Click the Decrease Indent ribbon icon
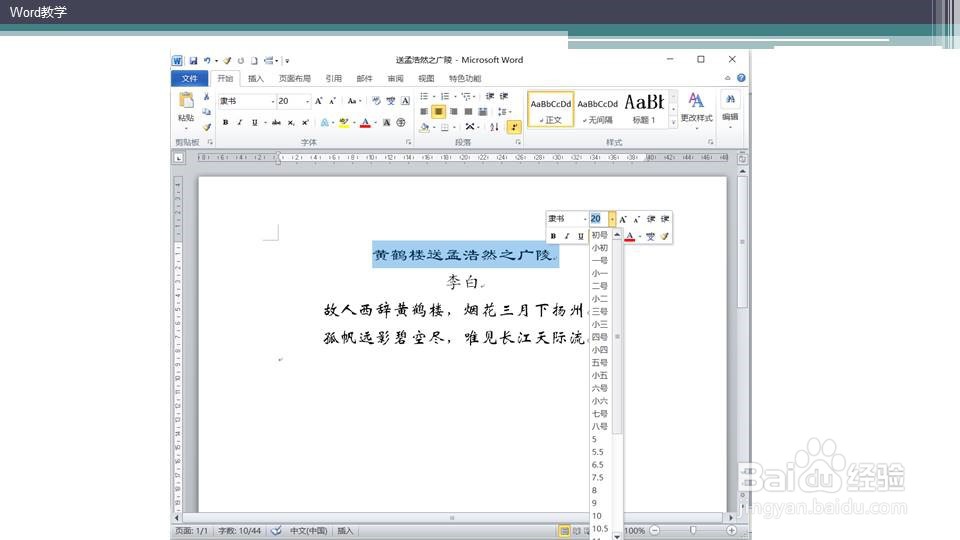The height and width of the screenshot is (540, 960). (x=490, y=96)
